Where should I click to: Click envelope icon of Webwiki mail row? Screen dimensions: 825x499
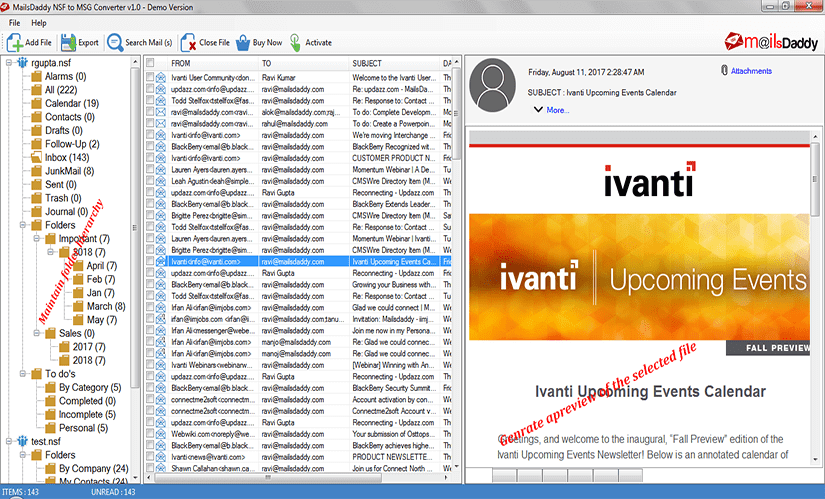(x=160, y=434)
